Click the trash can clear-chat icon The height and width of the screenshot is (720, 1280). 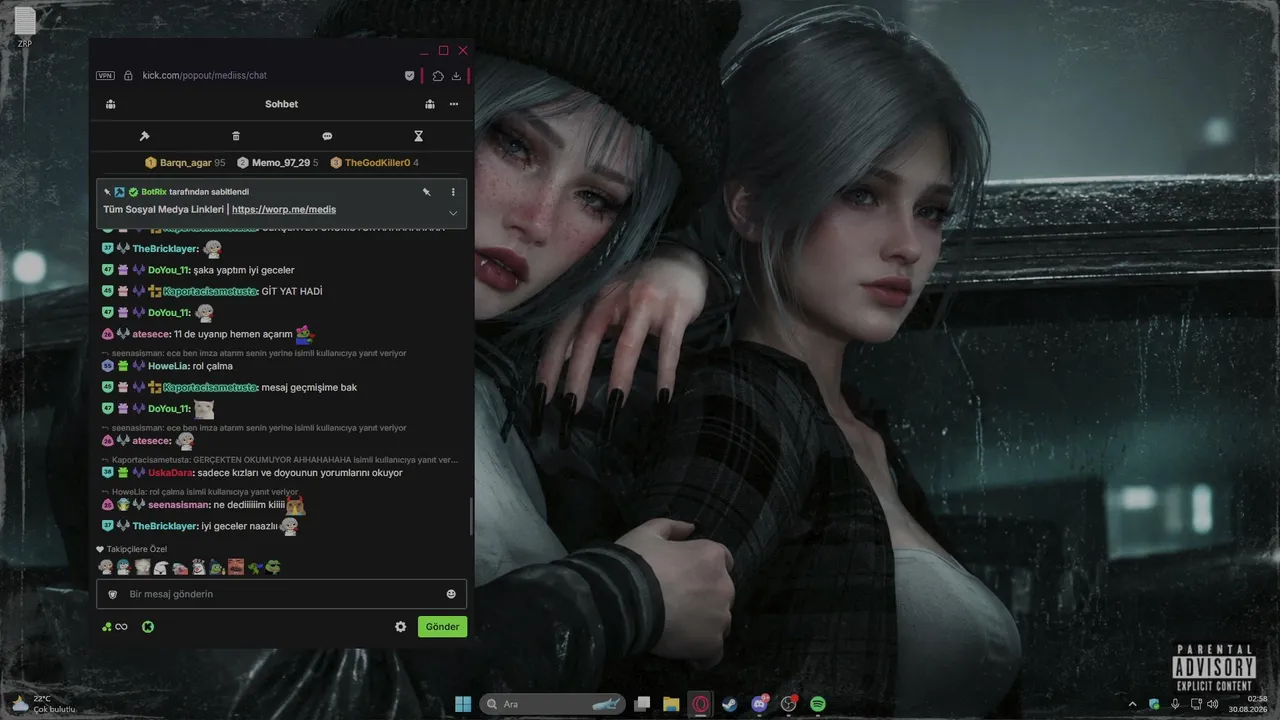tap(236, 136)
